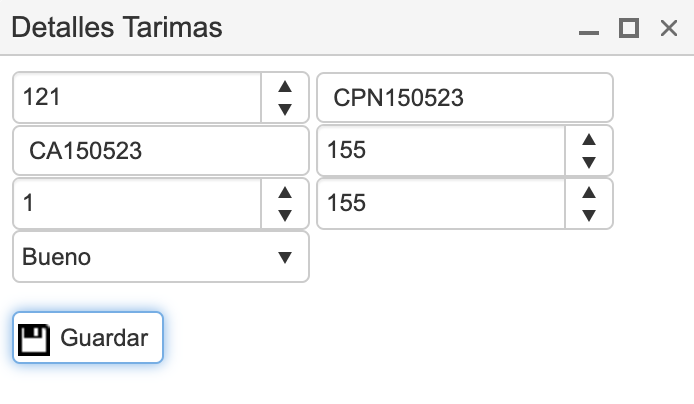The height and width of the screenshot is (404, 694).
Task: Click inside the lower 155 number field
Action: click(x=441, y=203)
